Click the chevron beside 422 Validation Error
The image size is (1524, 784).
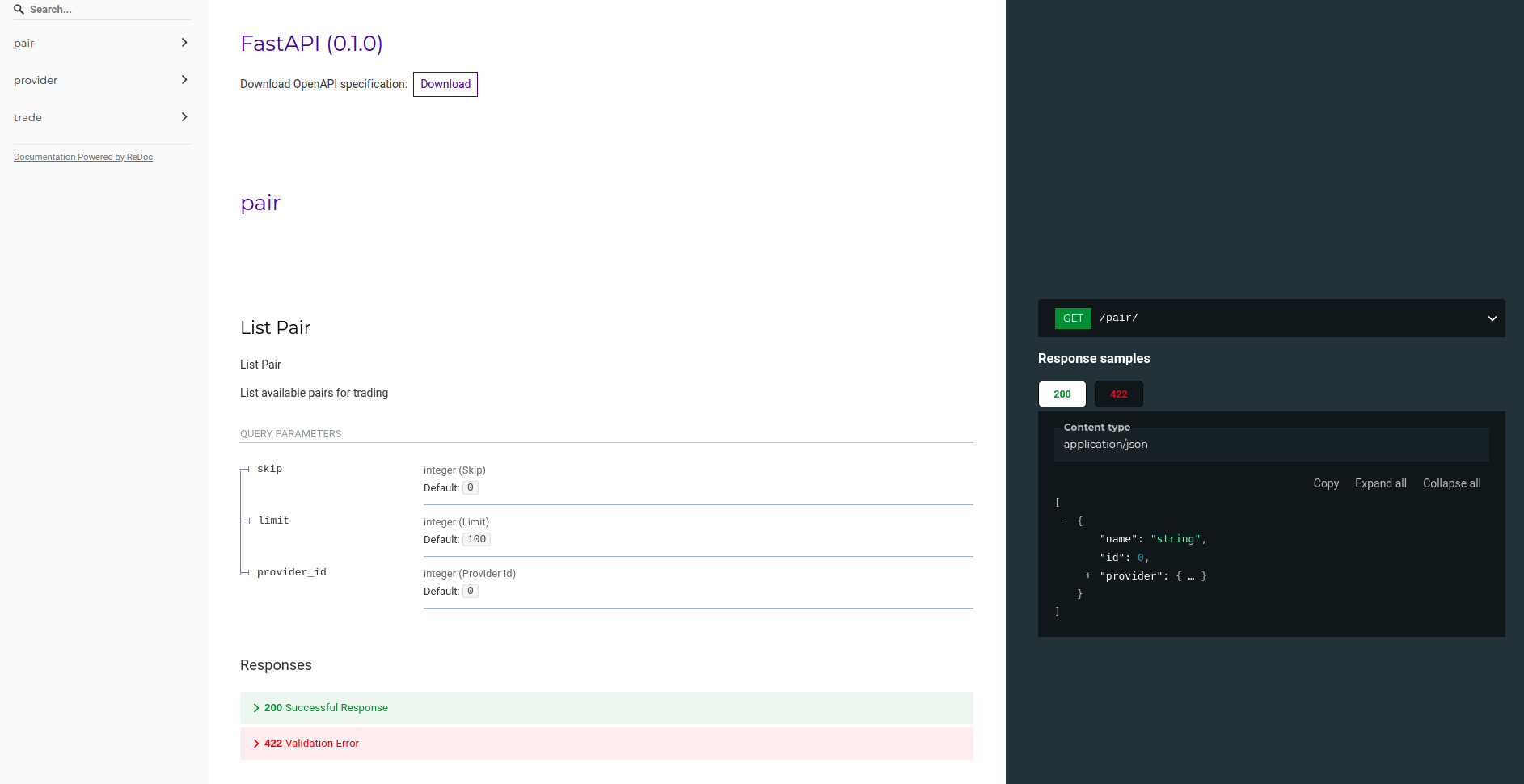click(x=256, y=744)
